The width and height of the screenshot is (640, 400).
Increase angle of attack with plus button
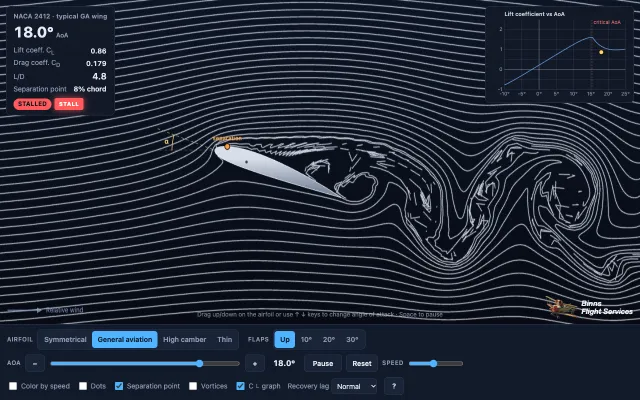[255, 363]
